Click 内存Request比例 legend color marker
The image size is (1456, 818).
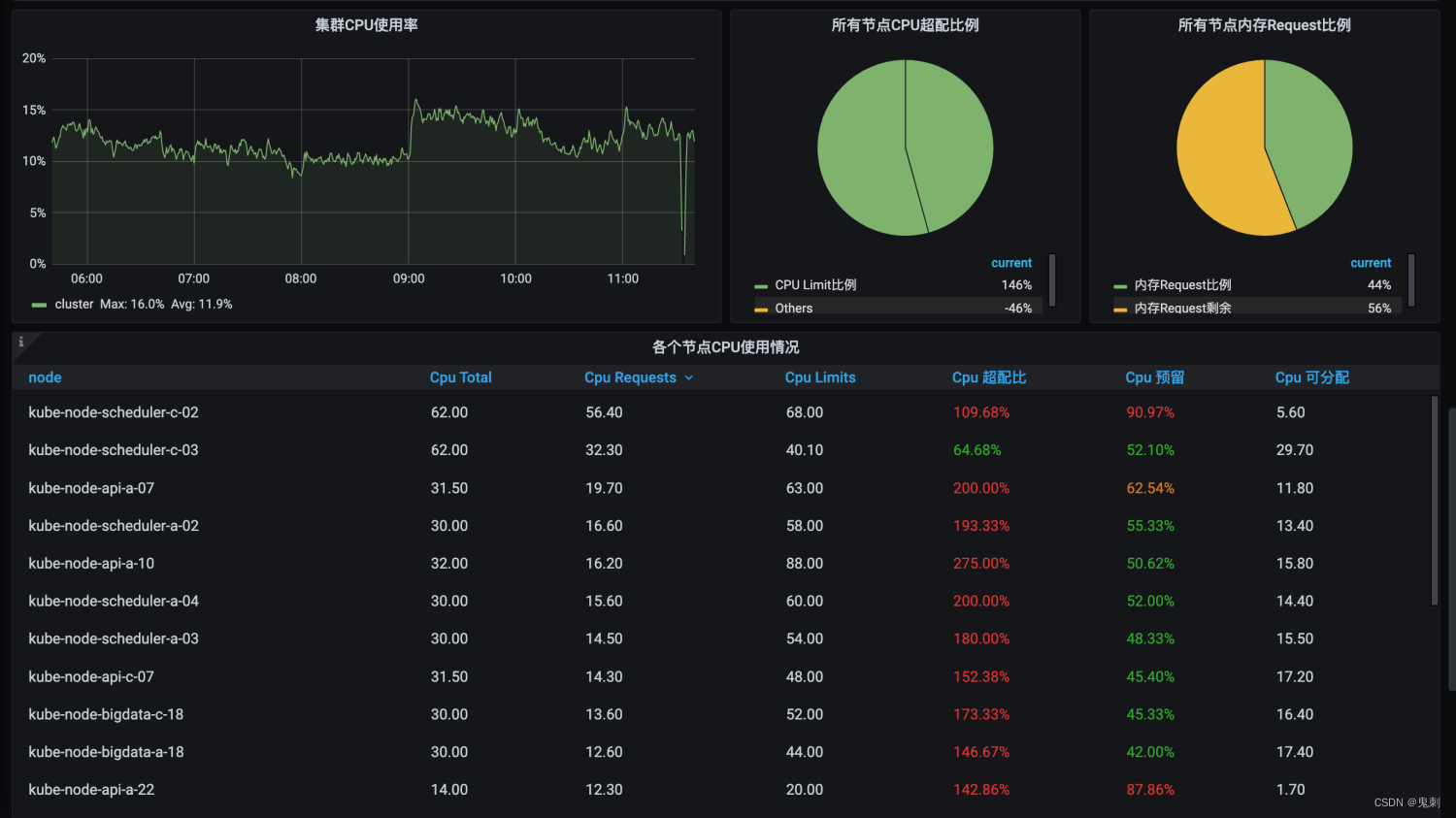1120,286
